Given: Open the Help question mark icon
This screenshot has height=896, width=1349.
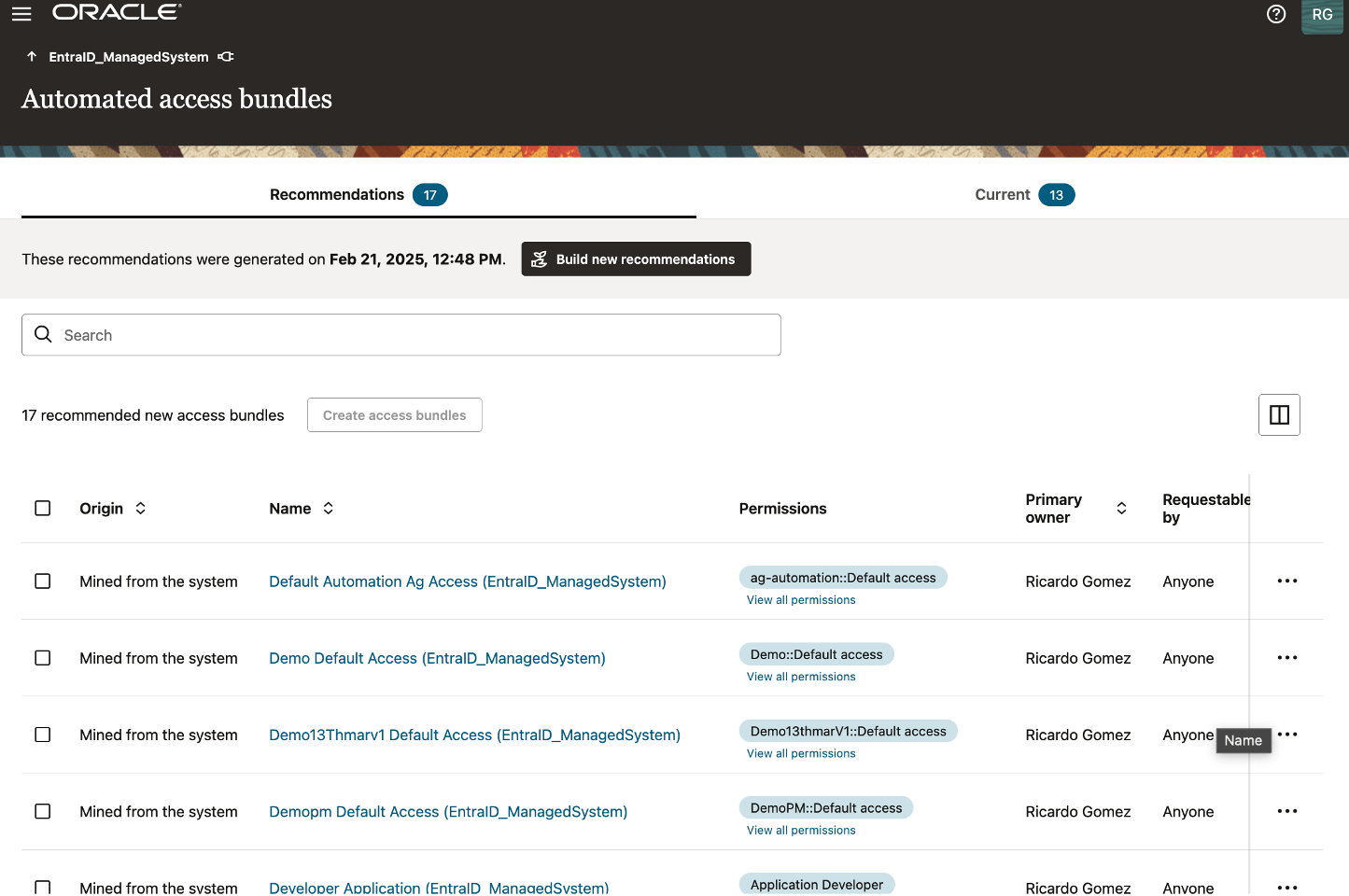Looking at the screenshot, I should [1275, 14].
